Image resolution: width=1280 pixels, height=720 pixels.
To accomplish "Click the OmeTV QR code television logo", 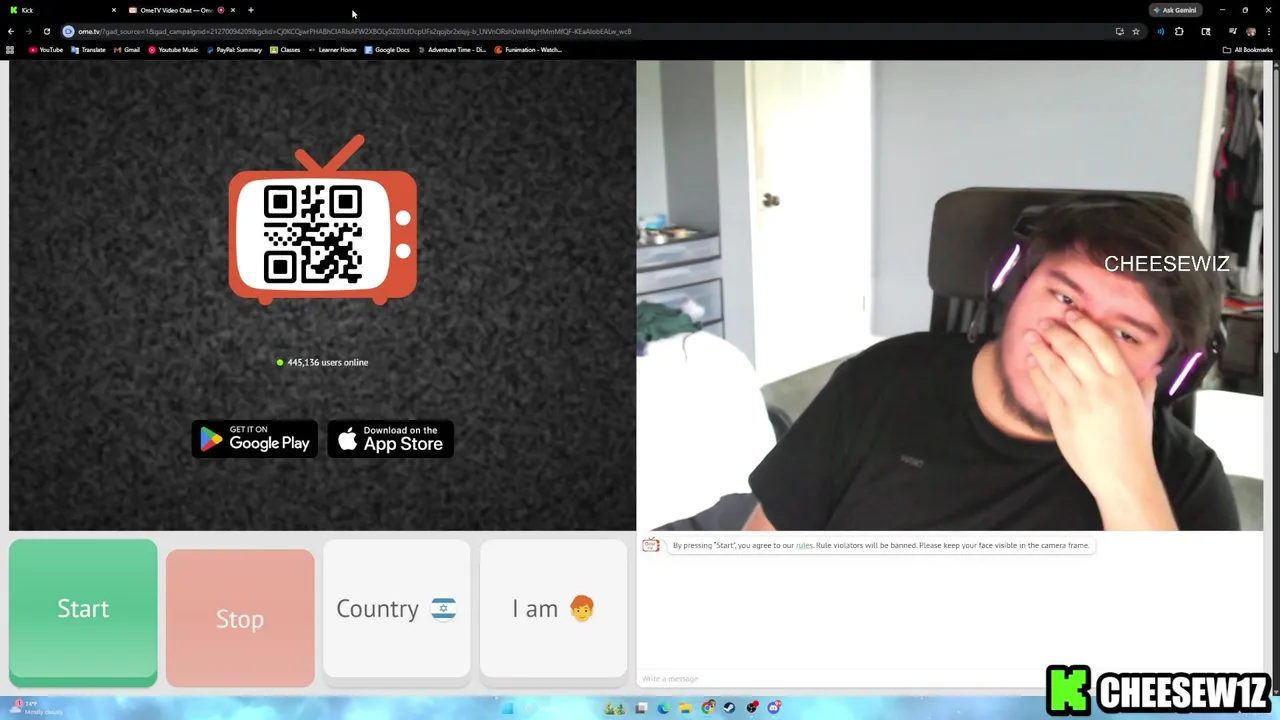I will (322, 220).
